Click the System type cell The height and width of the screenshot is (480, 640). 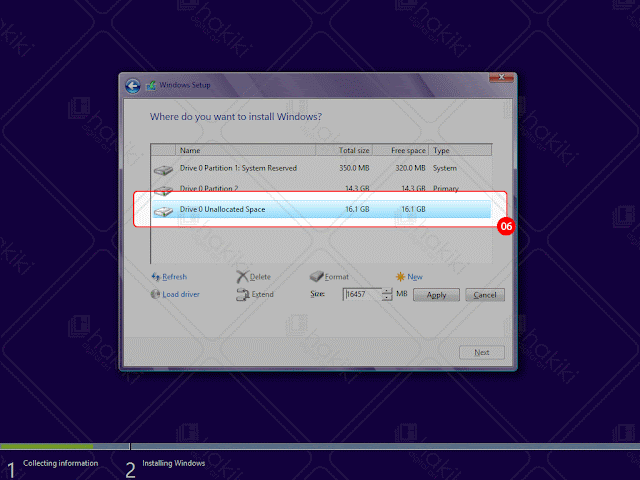(445, 168)
